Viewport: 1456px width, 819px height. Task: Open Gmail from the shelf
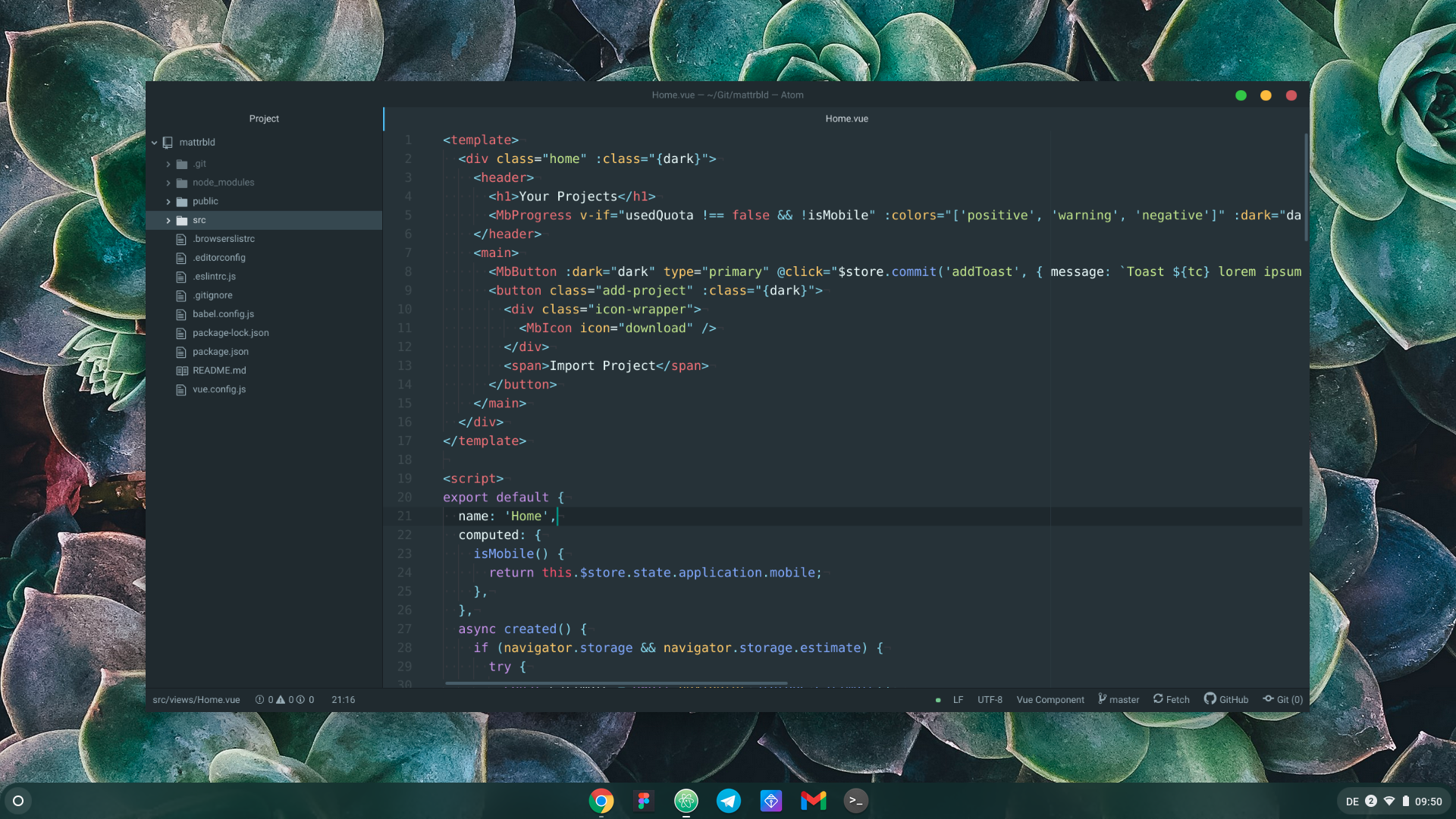coord(812,800)
